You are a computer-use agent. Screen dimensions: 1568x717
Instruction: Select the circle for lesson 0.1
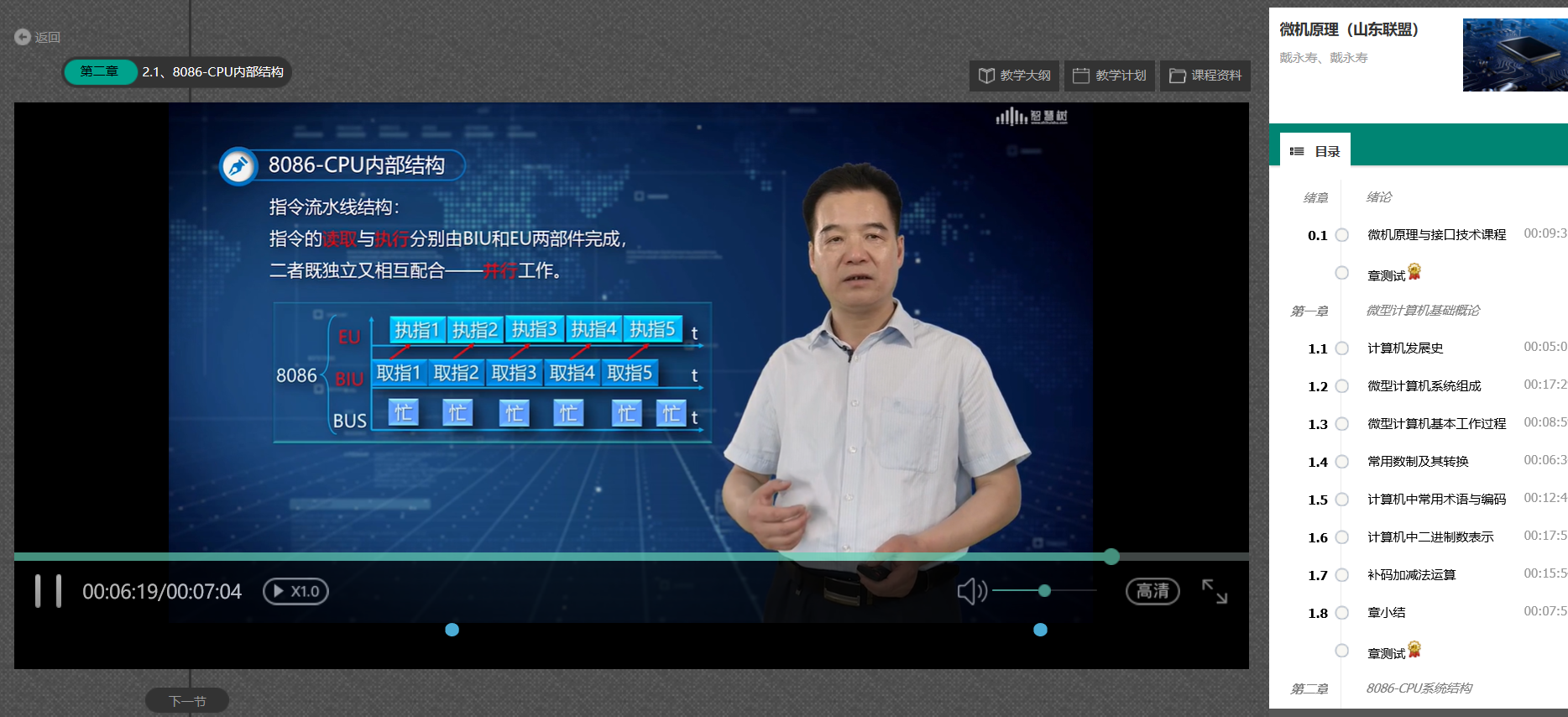pyautogui.click(x=1342, y=235)
